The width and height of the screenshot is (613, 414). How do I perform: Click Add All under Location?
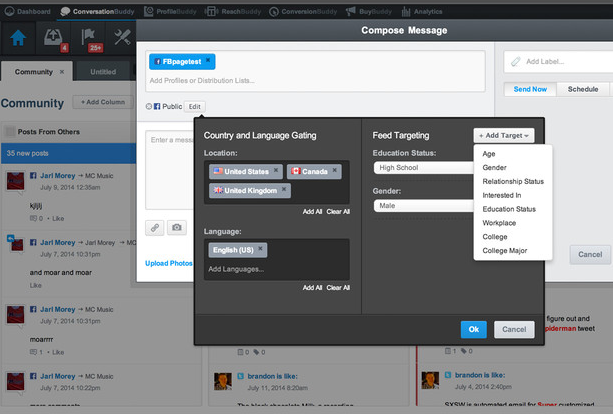(x=312, y=211)
